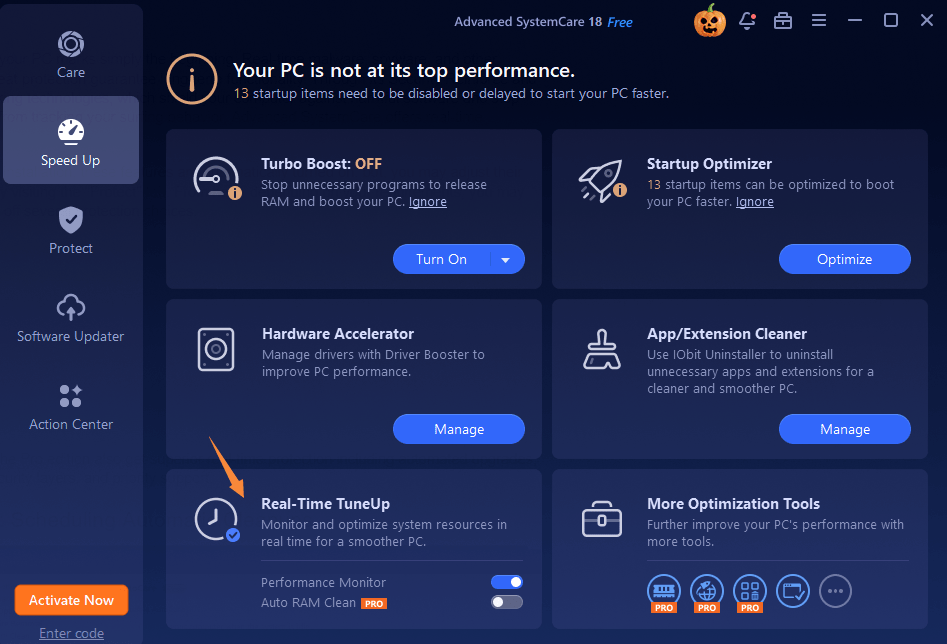Open the first PRO RAM tool icon
The width and height of the screenshot is (947, 644).
pos(664,593)
